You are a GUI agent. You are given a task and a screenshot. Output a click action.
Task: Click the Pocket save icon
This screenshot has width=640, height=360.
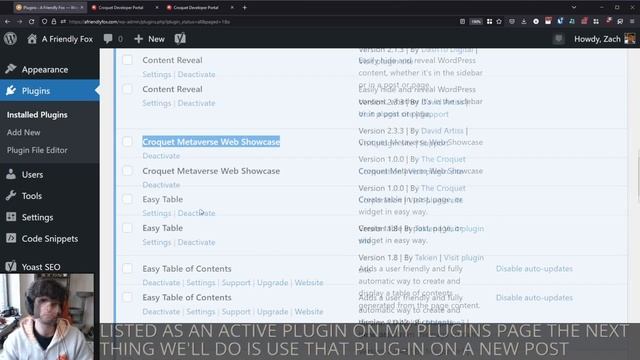(x=512, y=22)
